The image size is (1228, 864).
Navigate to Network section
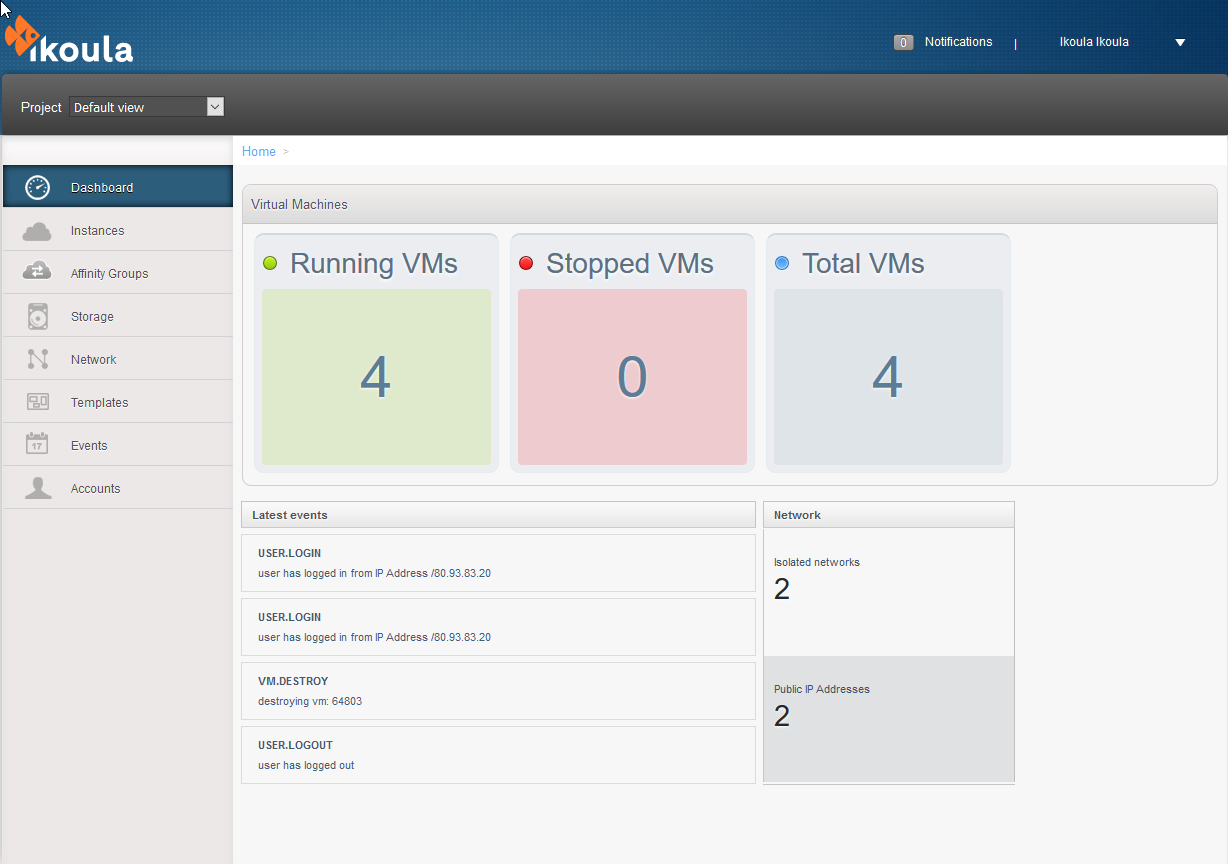tap(118, 359)
